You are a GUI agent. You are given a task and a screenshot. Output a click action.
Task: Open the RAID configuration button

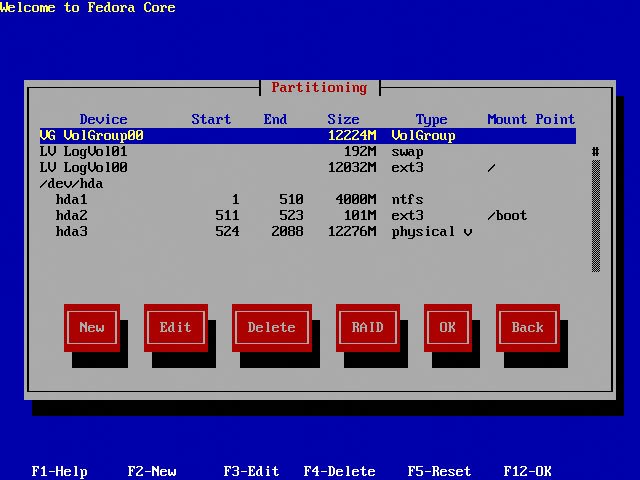tap(367, 327)
